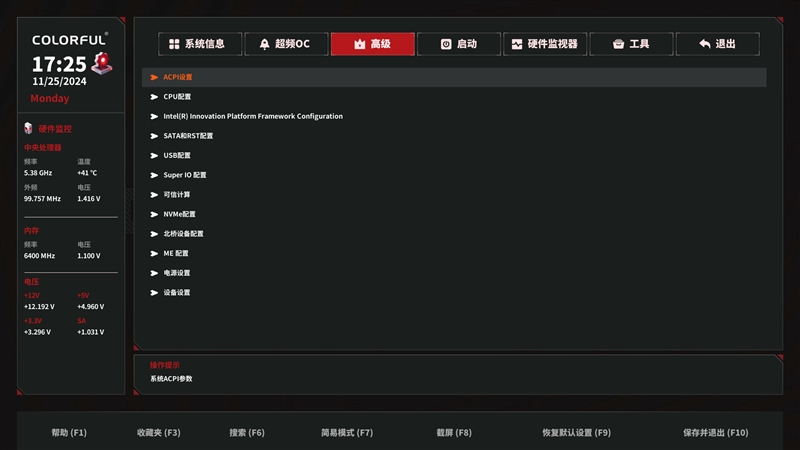Click 截屏 (F8) screenshot
The width and height of the screenshot is (800, 450).
[x=454, y=433]
